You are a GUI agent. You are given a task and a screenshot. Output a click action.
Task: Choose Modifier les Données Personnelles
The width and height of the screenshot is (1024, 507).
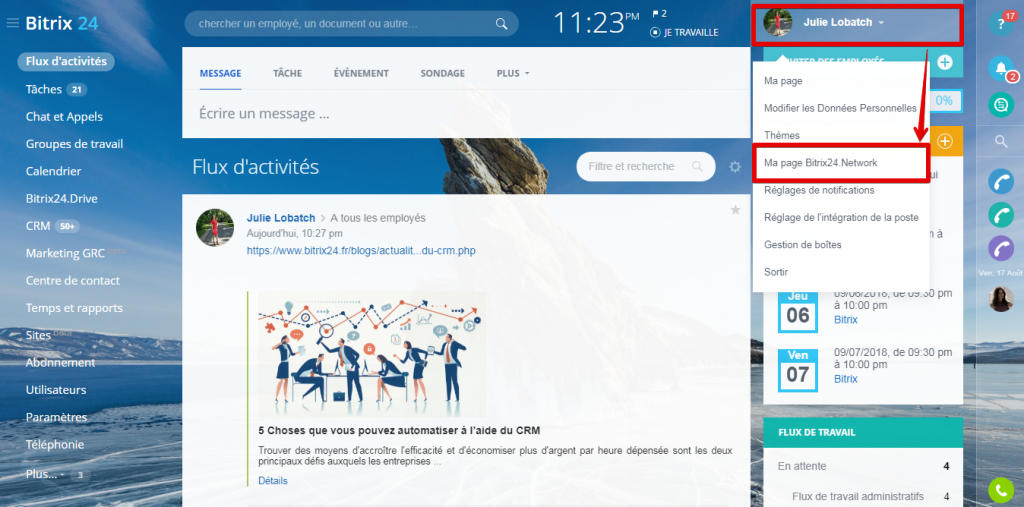click(840, 108)
